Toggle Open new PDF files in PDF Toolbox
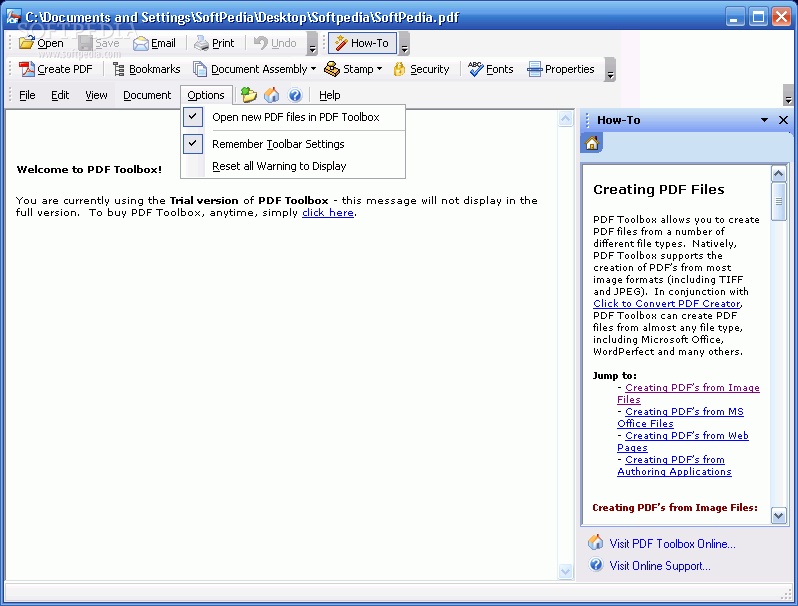Viewport: 798px width, 606px height. pyautogui.click(x=293, y=117)
